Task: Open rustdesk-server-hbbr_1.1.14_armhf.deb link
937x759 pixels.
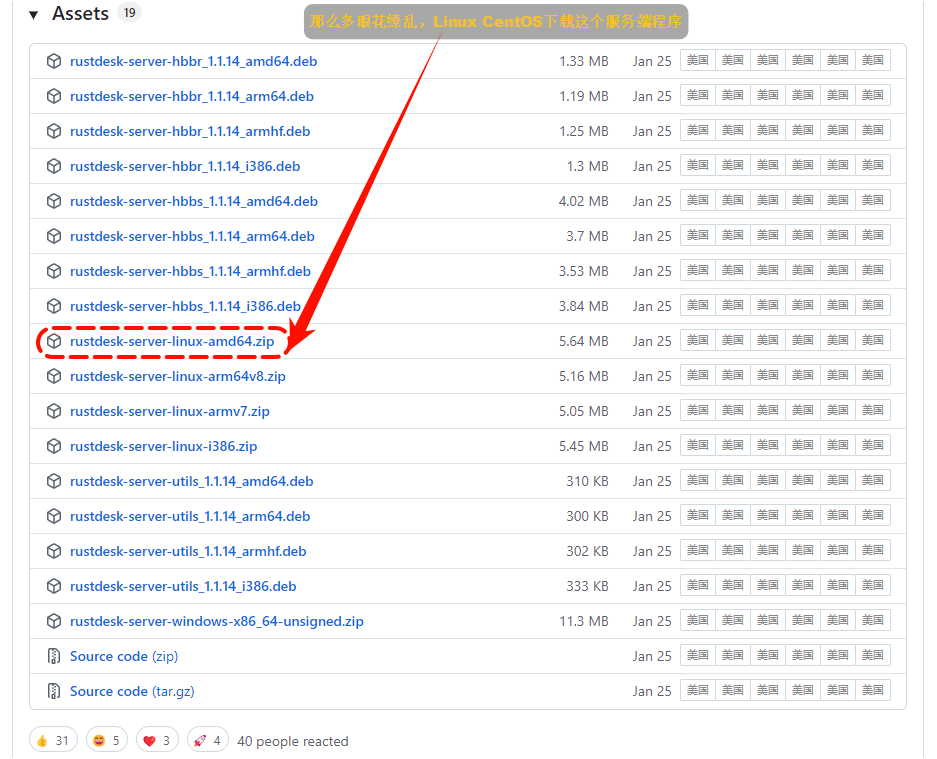Action: [x=189, y=131]
